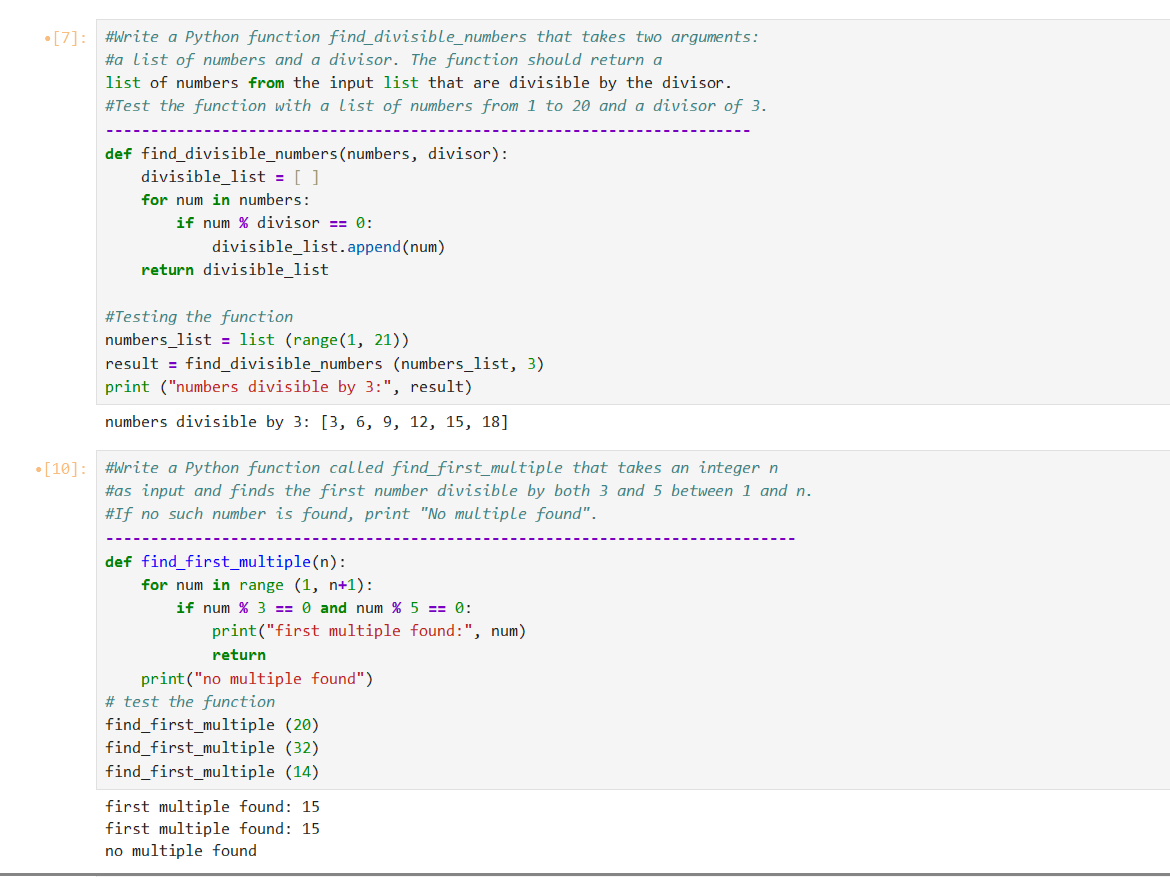The height and width of the screenshot is (877, 1170).
Task: Click the line 'return divisible_list'
Action: pyautogui.click(x=234, y=270)
